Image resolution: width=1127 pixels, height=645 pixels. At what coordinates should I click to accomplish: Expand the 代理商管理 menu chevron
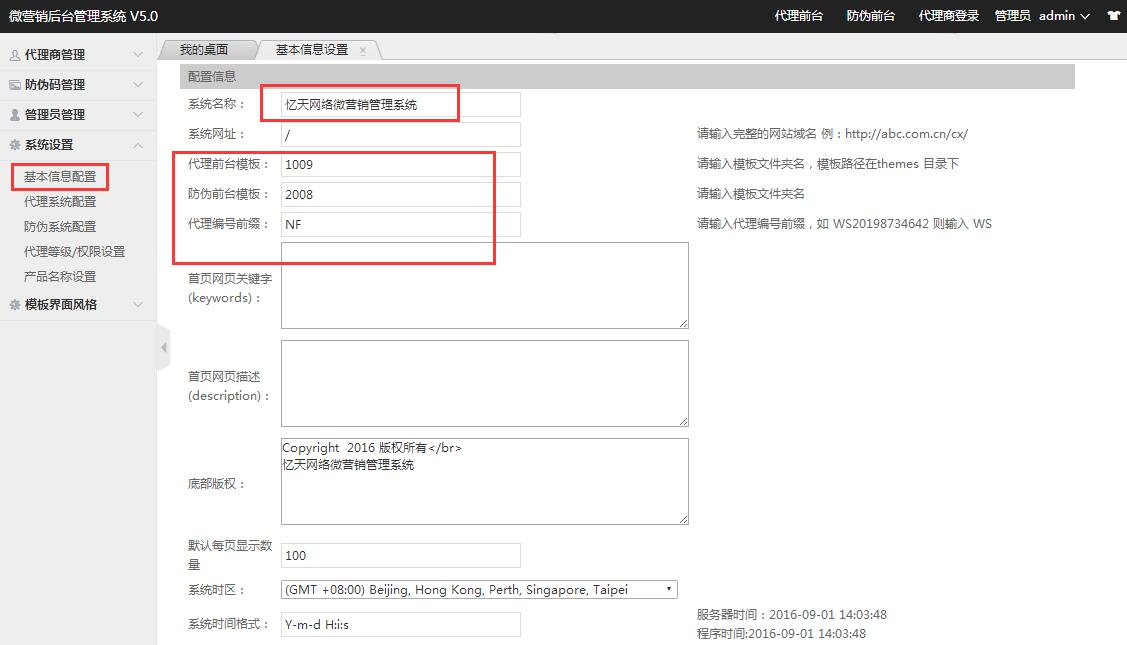(x=138, y=55)
